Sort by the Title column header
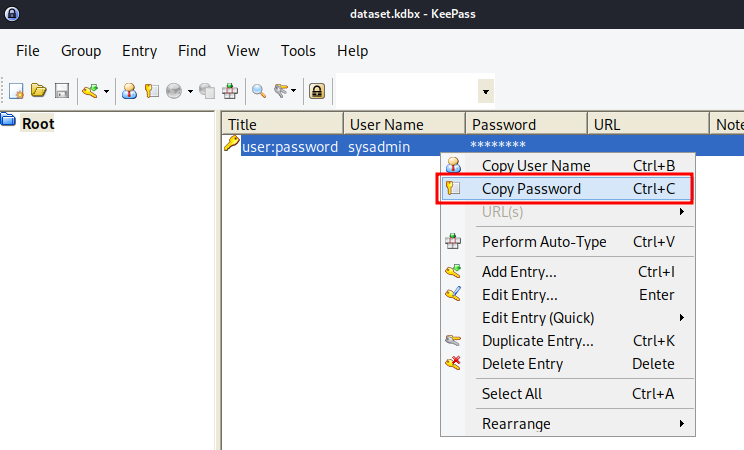This screenshot has height=450, width=744. pos(282,124)
